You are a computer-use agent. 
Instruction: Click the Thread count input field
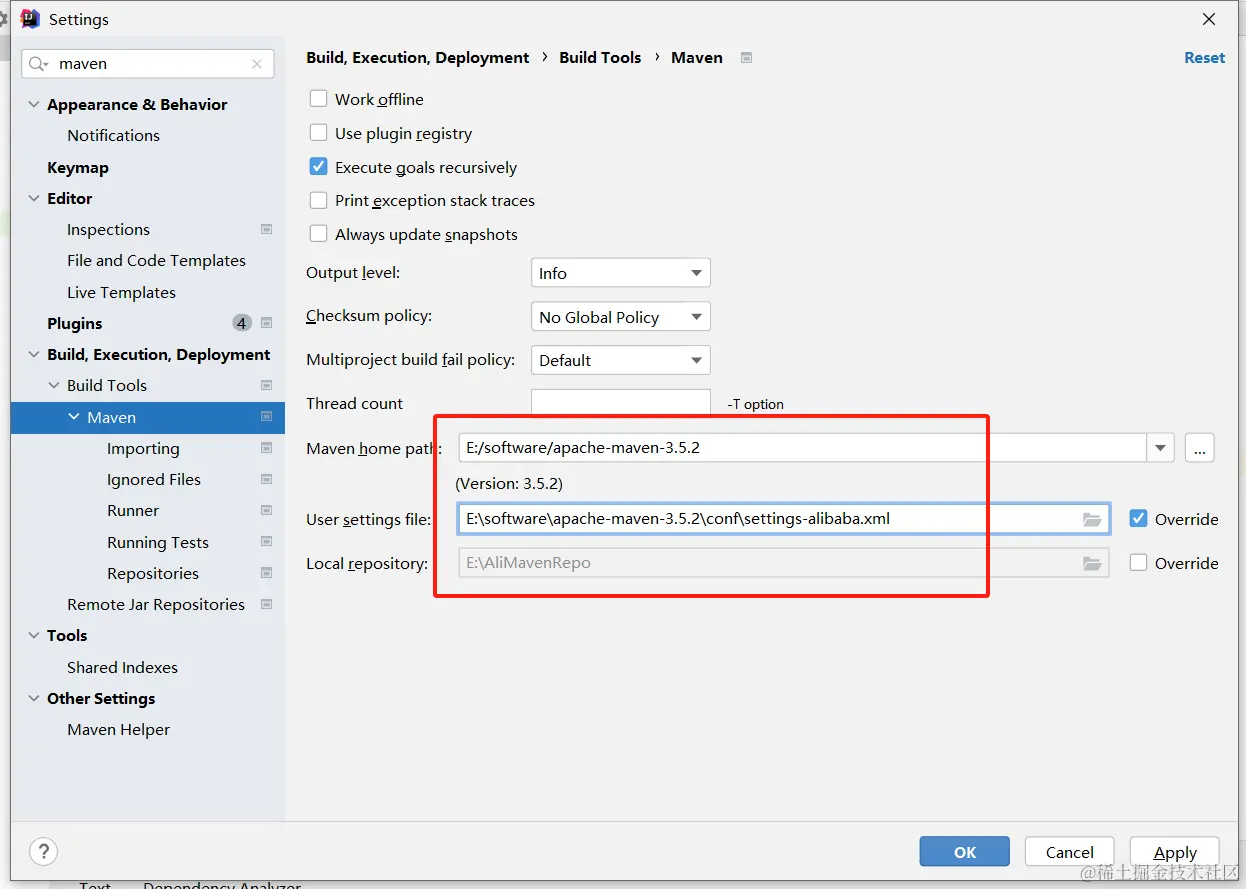(620, 403)
